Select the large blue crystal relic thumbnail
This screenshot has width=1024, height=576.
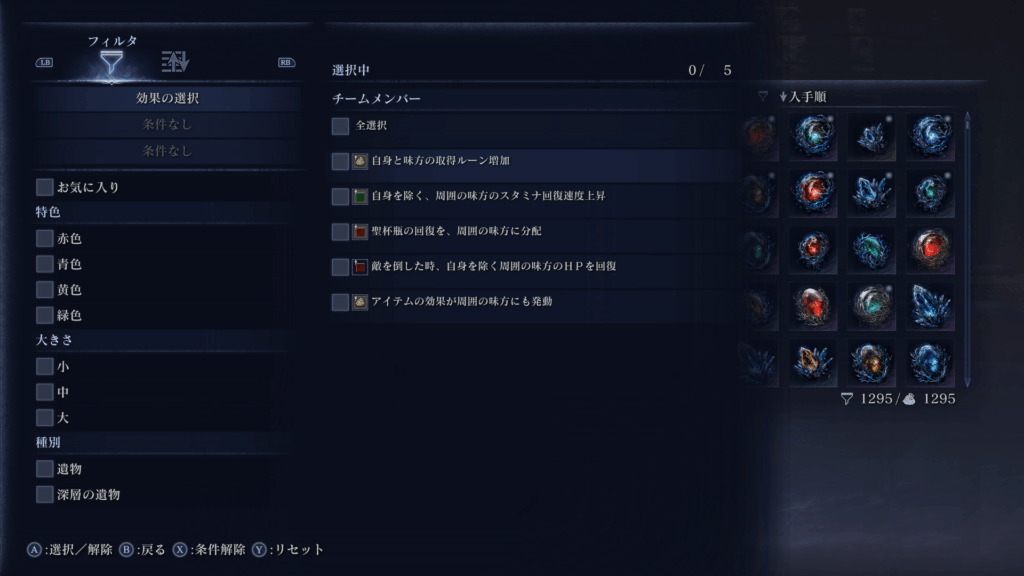[x=930, y=306]
